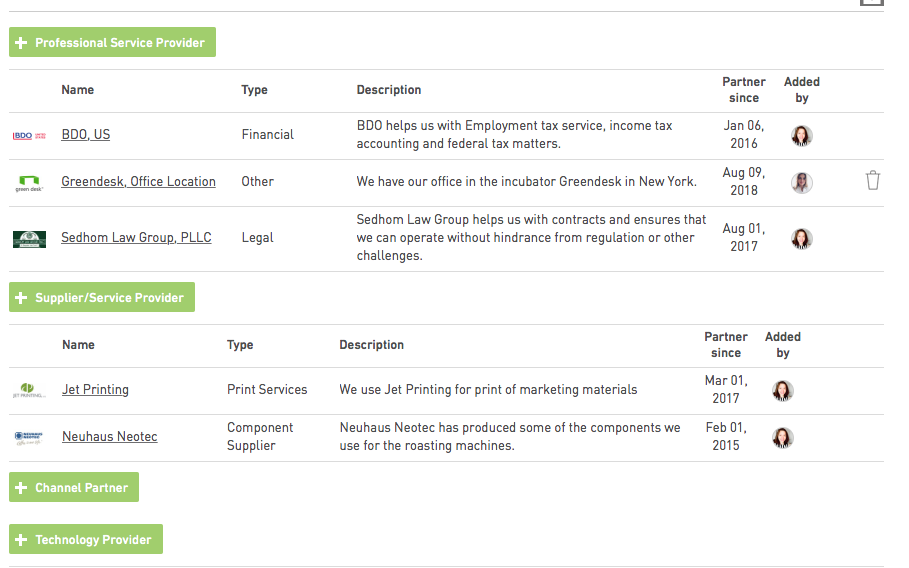
Task: Open the Neuhaus Neotec link
Action: (109, 437)
